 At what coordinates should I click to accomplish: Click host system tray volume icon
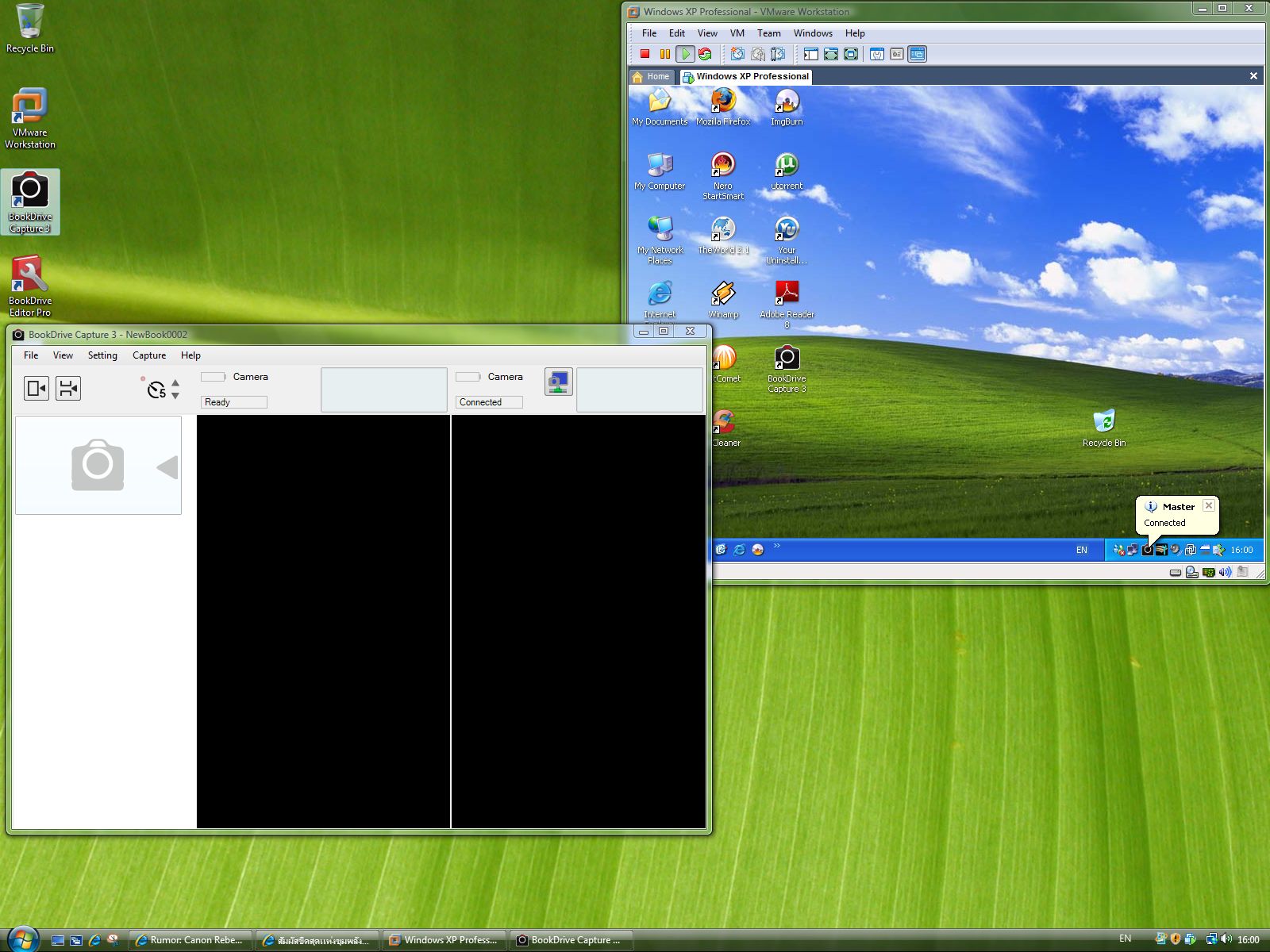tap(1226, 939)
